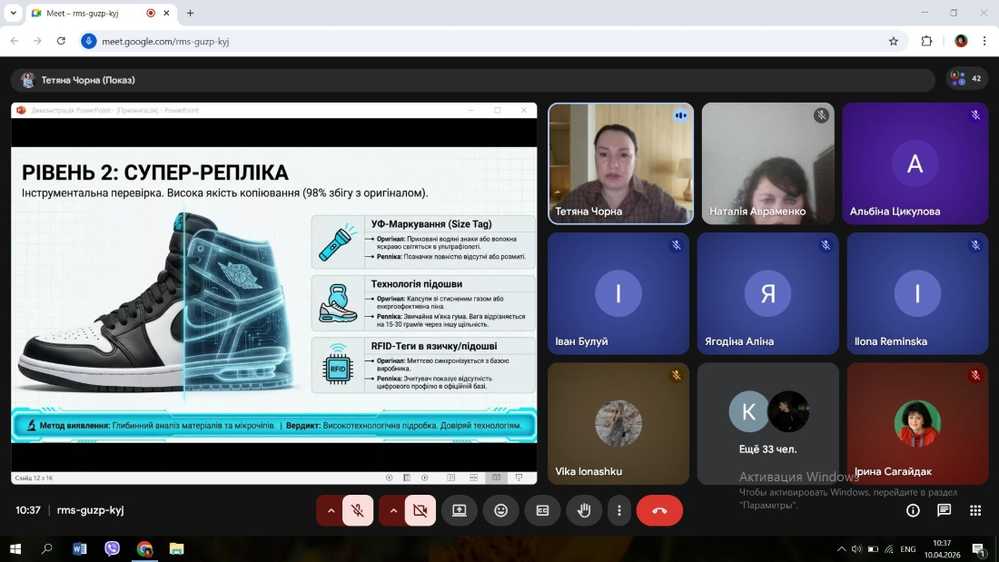Unmute the microphone in Meet
The width and height of the screenshot is (999, 562).
pyautogui.click(x=357, y=510)
